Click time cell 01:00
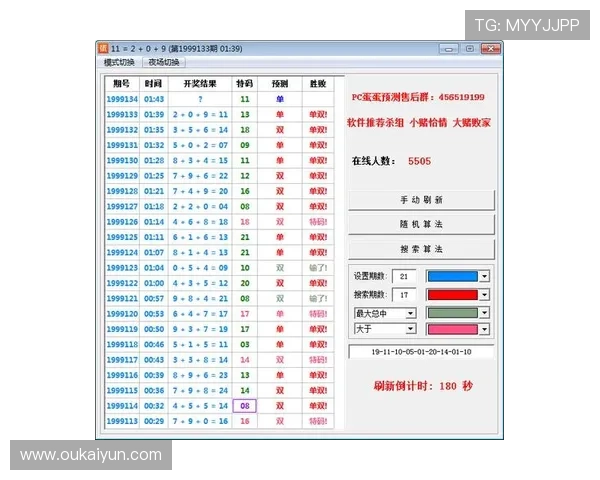The width and height of the screenshot is (600, 480). [x=154, y=283]
